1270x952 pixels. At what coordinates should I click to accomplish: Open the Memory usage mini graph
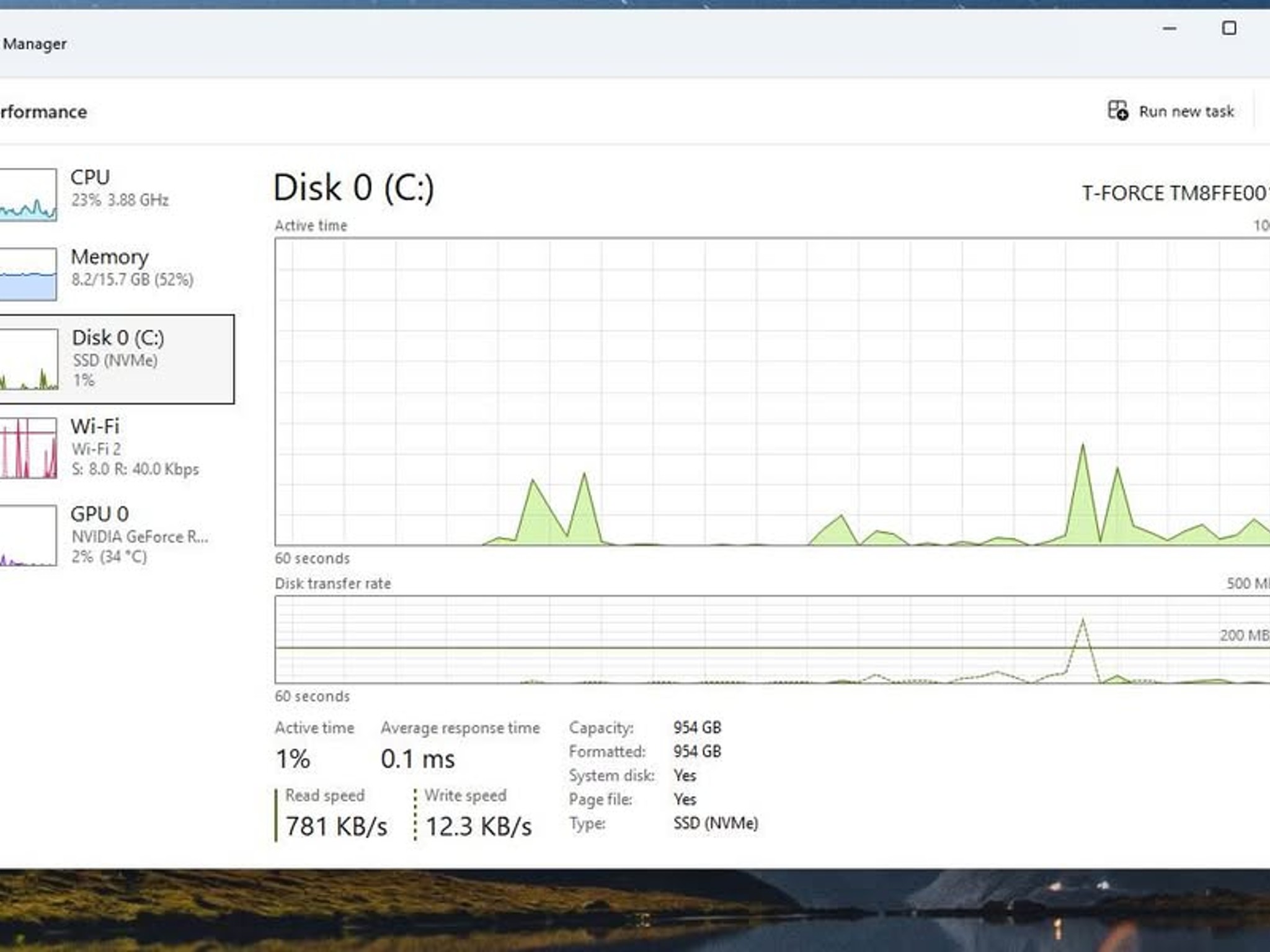point(28,274)
